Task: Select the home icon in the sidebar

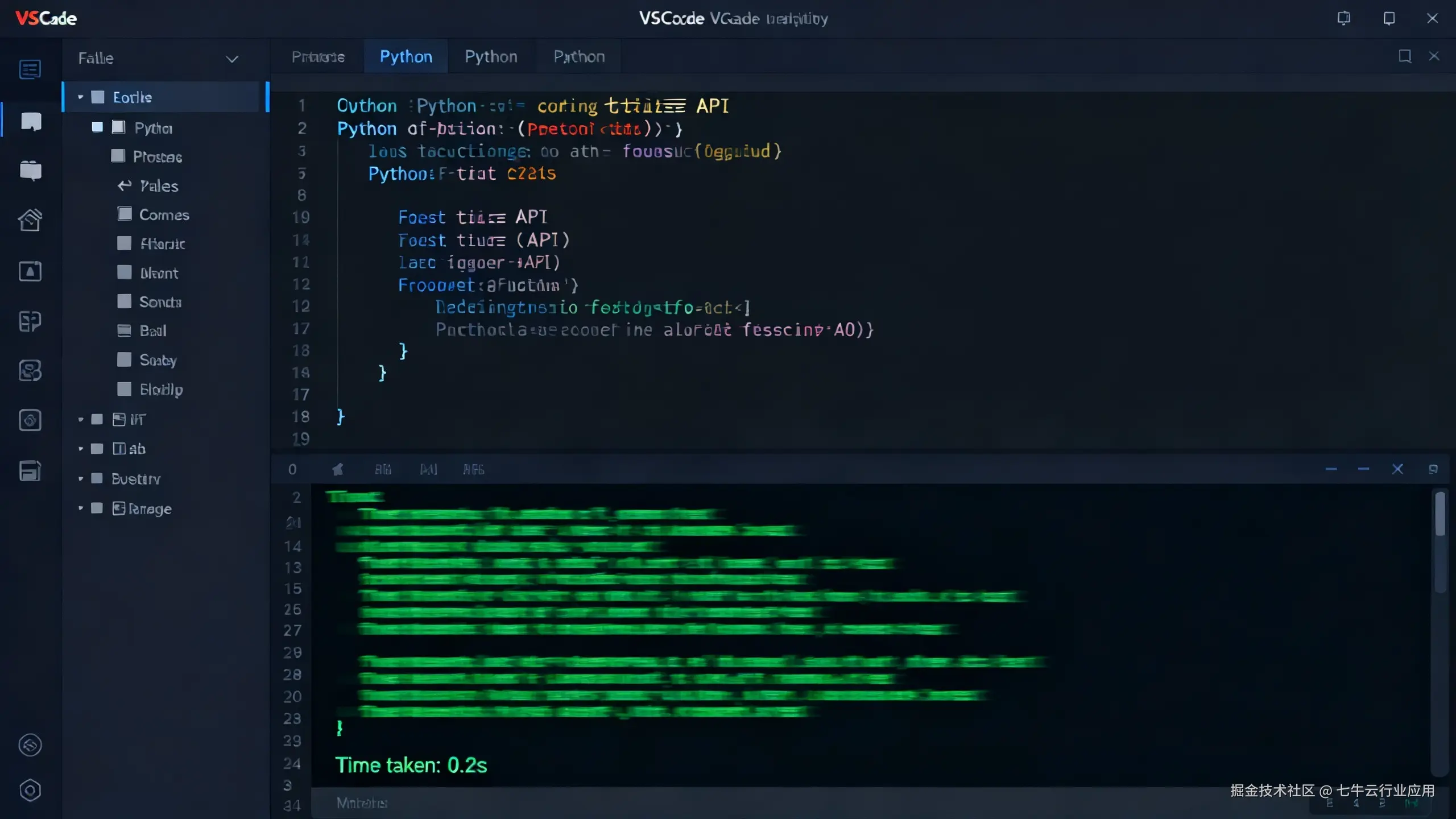Action: pyautogui.click(x=30, y=220)
